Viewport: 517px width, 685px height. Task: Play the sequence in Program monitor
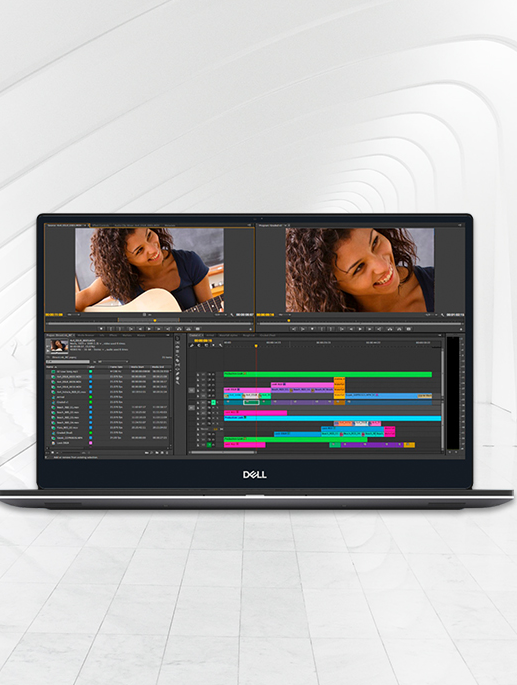[360, 329]
